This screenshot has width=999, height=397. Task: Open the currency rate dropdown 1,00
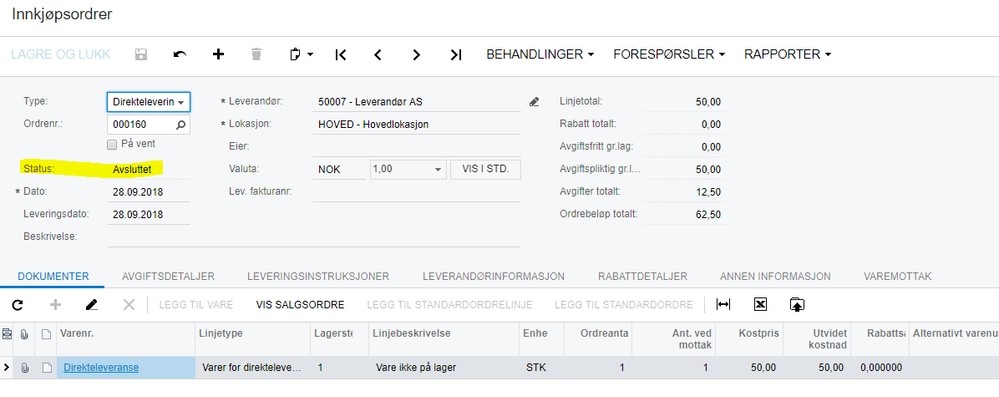[x=408, y=170]
